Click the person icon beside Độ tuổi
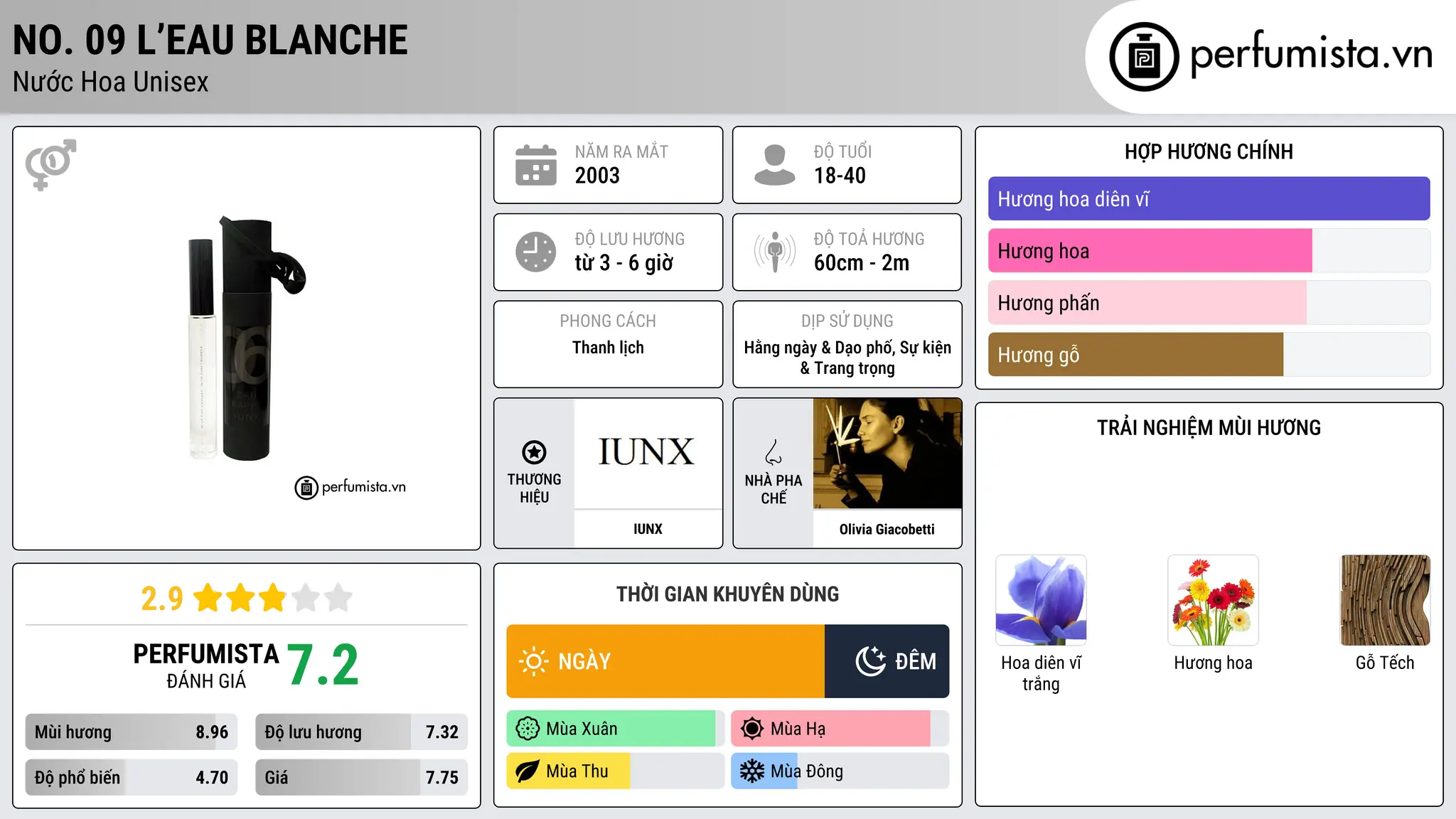 (x=774, y=165)
